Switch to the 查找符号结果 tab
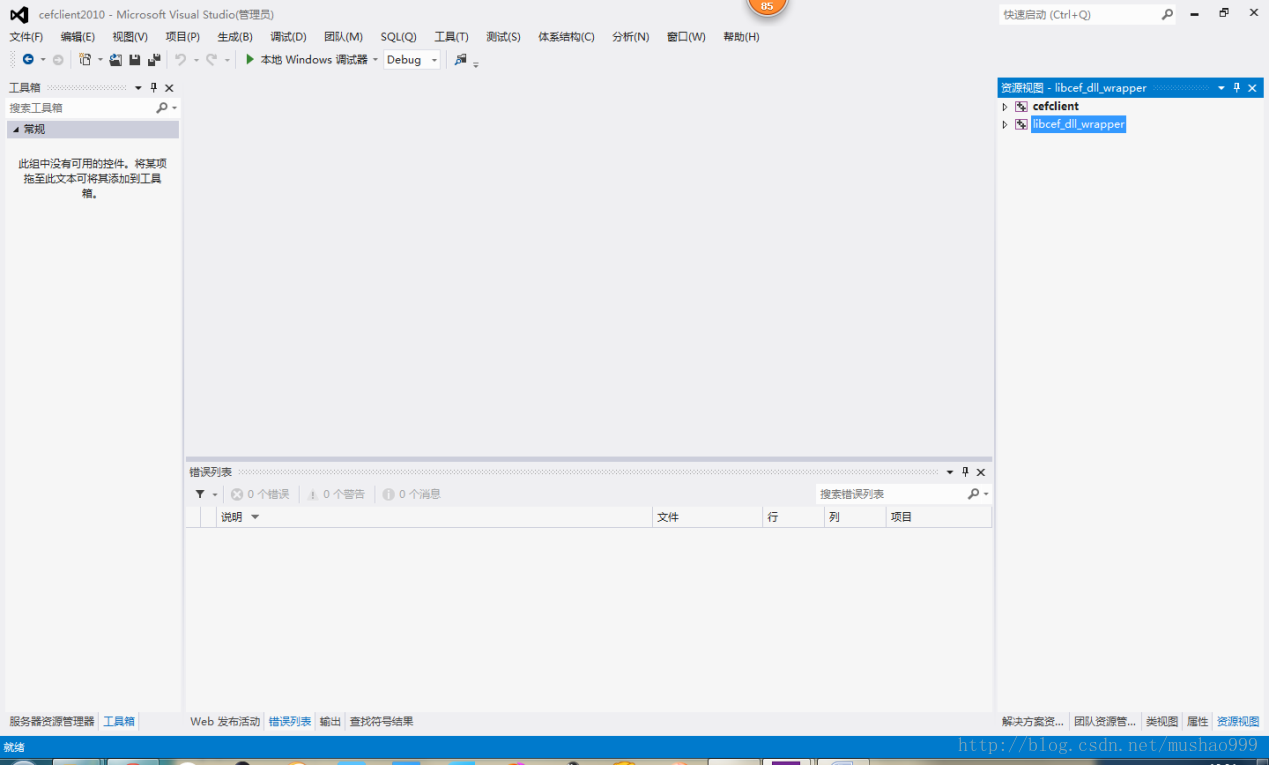 (x=381, y=721)
